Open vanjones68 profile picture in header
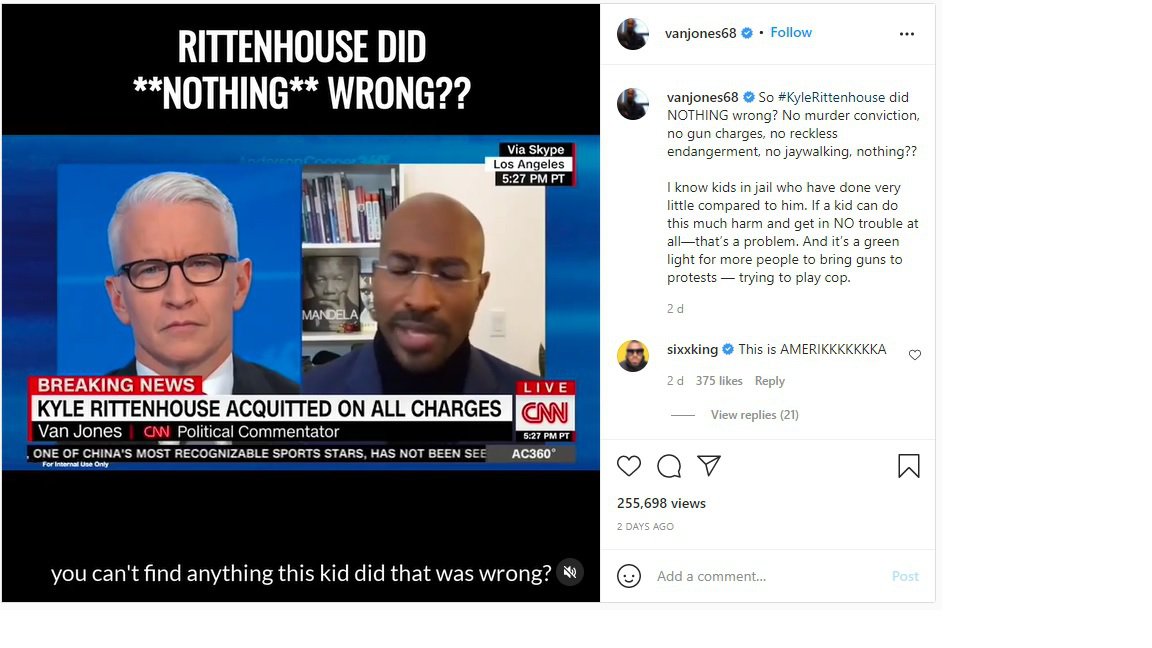Viewport: 1152px width, 648px height. pyautogui.click(x=633, y=34)
